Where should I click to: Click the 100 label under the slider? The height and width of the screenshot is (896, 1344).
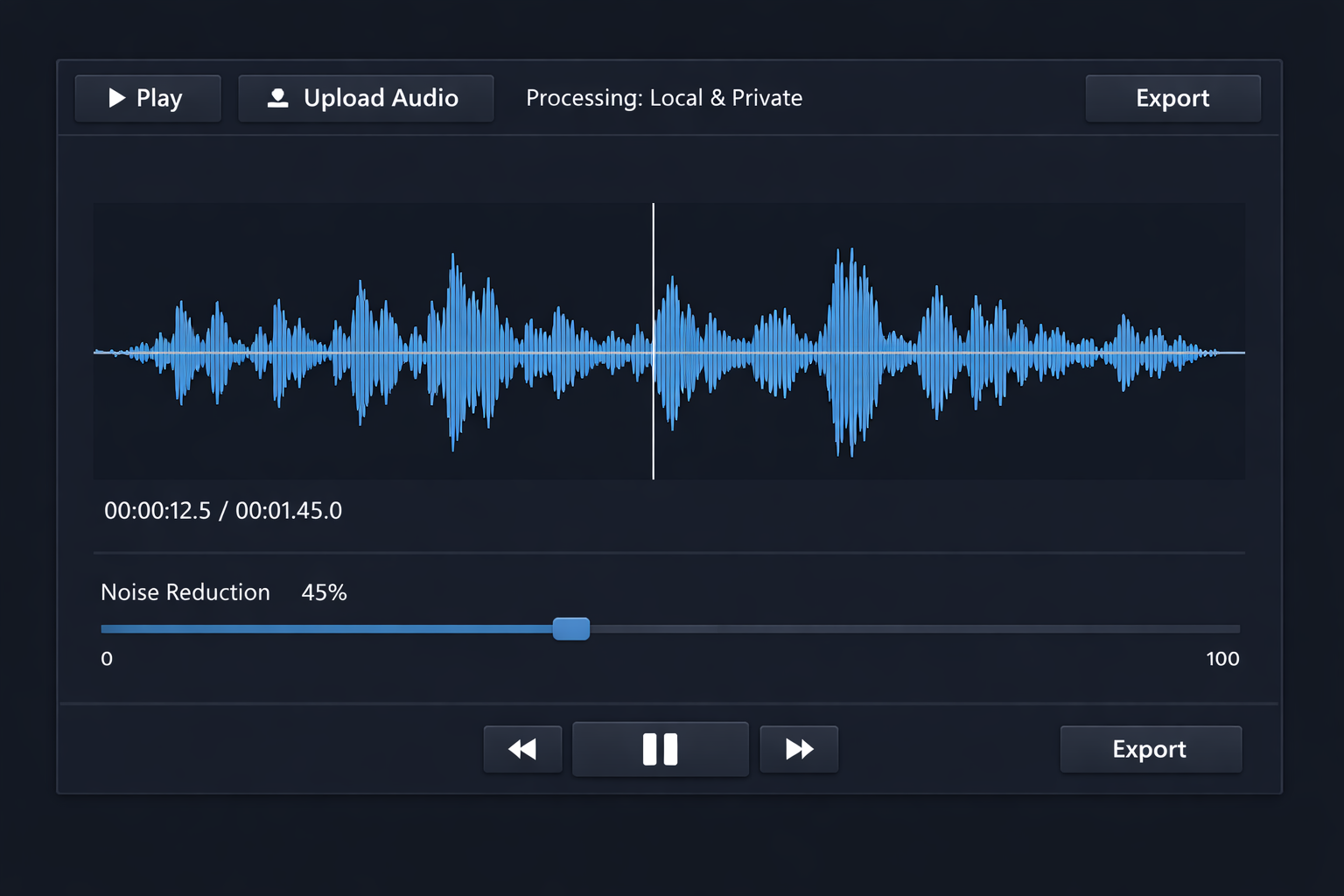point(1222,659)
